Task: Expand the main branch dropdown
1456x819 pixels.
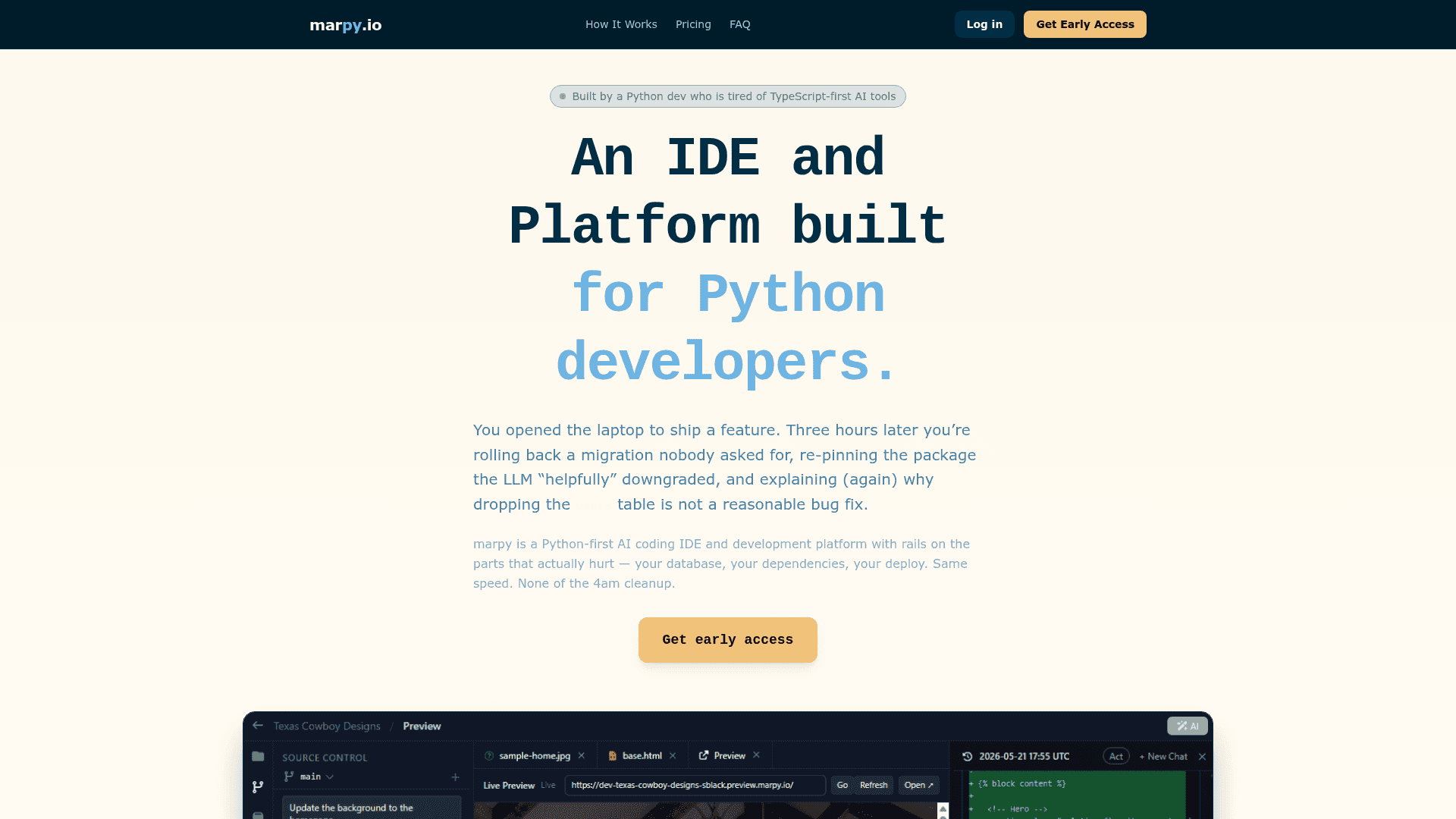Action: click(309, 777)
